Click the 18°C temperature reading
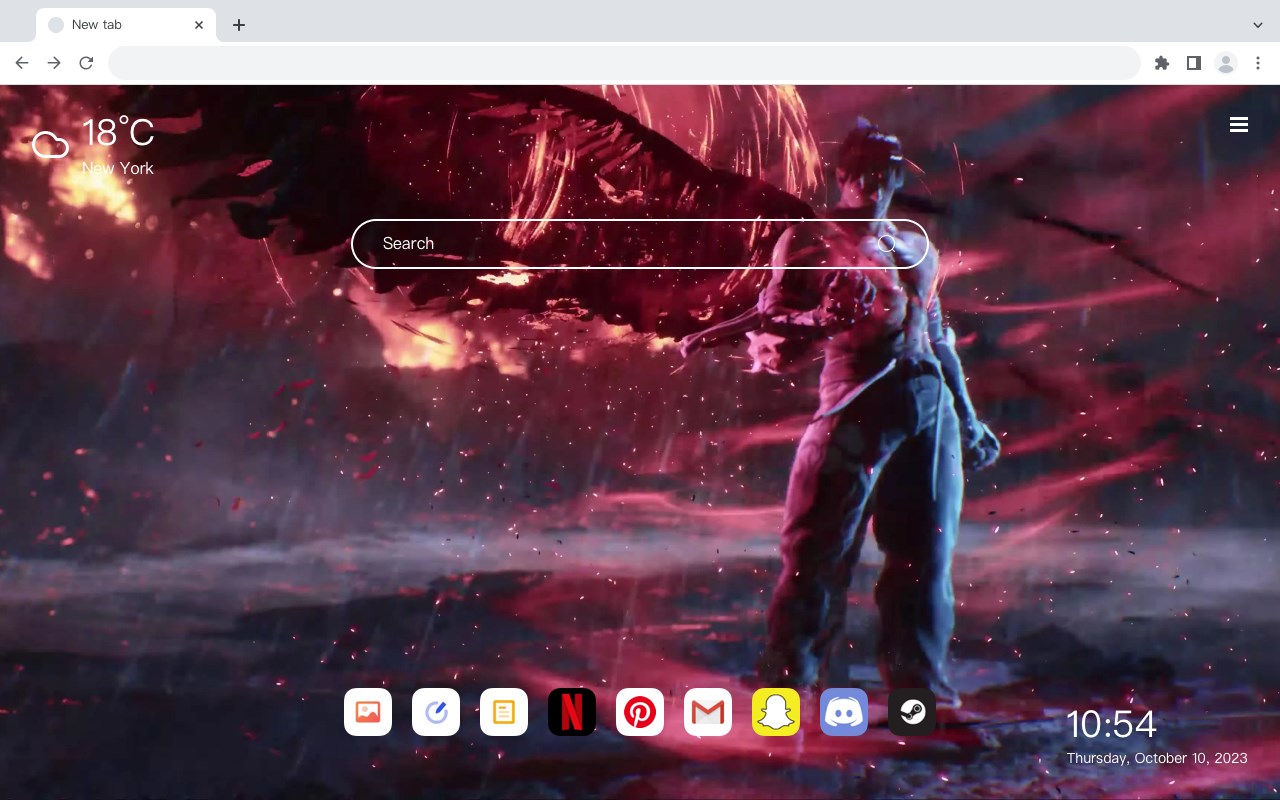Viewport: 1280px width, 800px height. [118, 133]
